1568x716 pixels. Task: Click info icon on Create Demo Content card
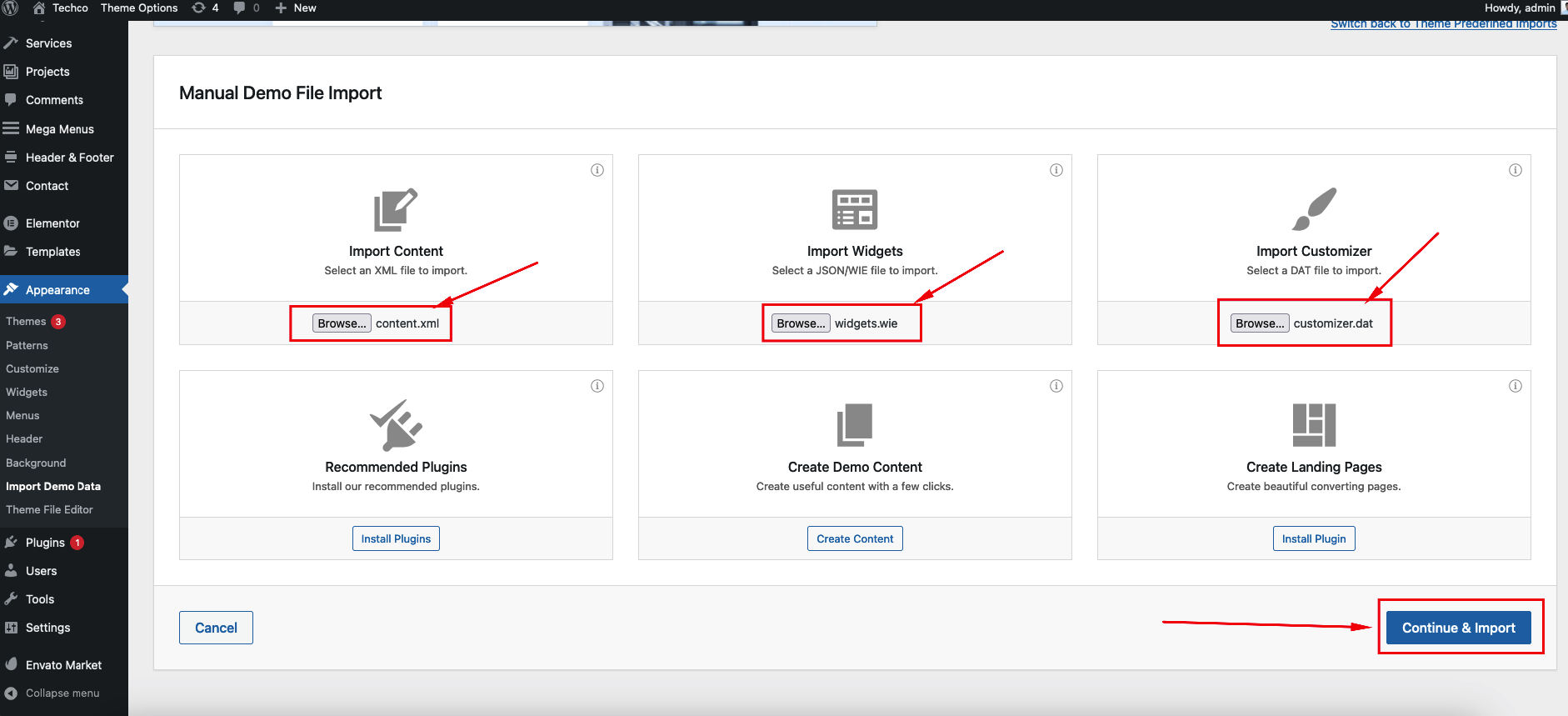[x=1056, y=386]
